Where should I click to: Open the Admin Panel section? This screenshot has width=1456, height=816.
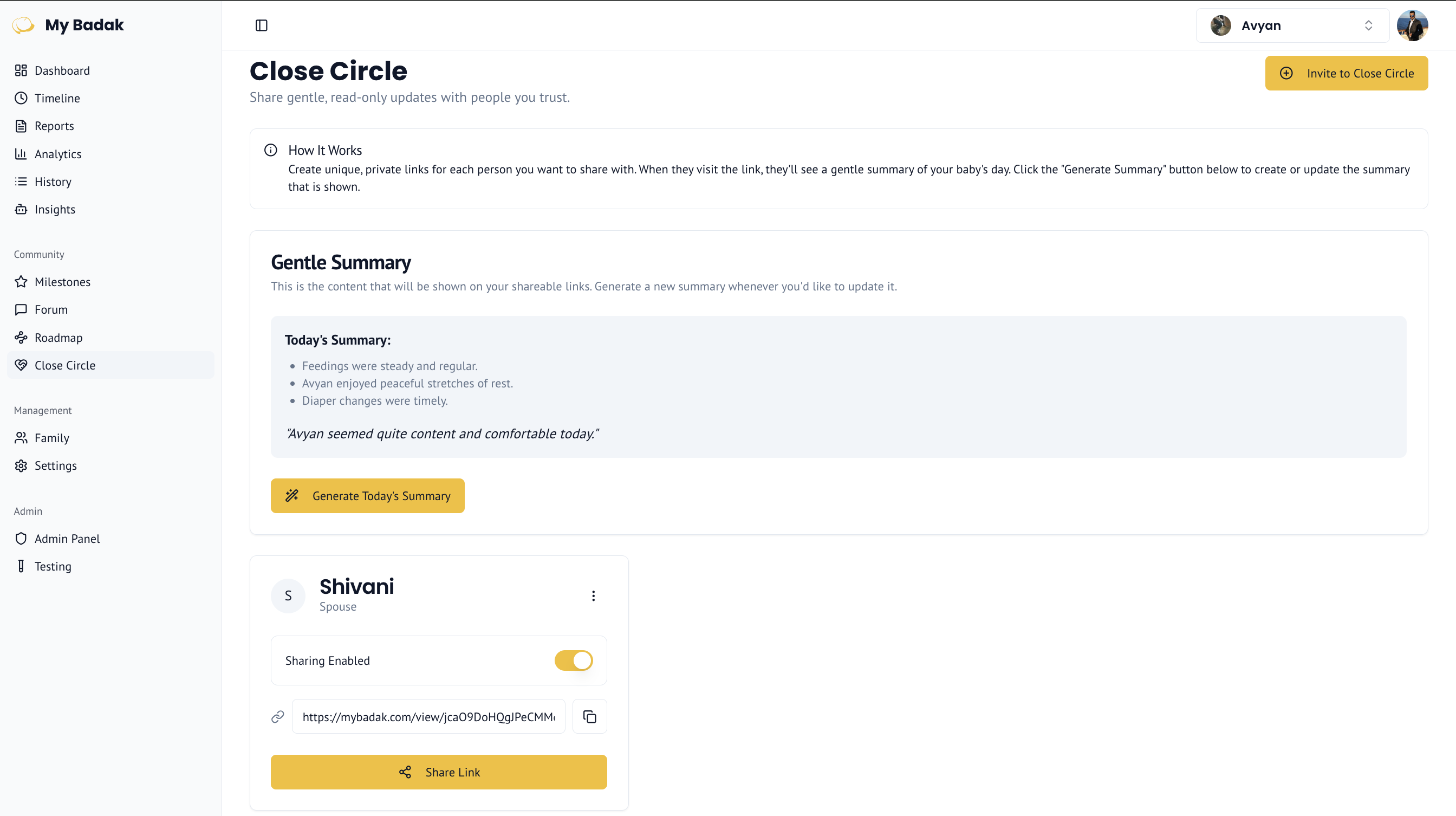[x=67, y=539]
